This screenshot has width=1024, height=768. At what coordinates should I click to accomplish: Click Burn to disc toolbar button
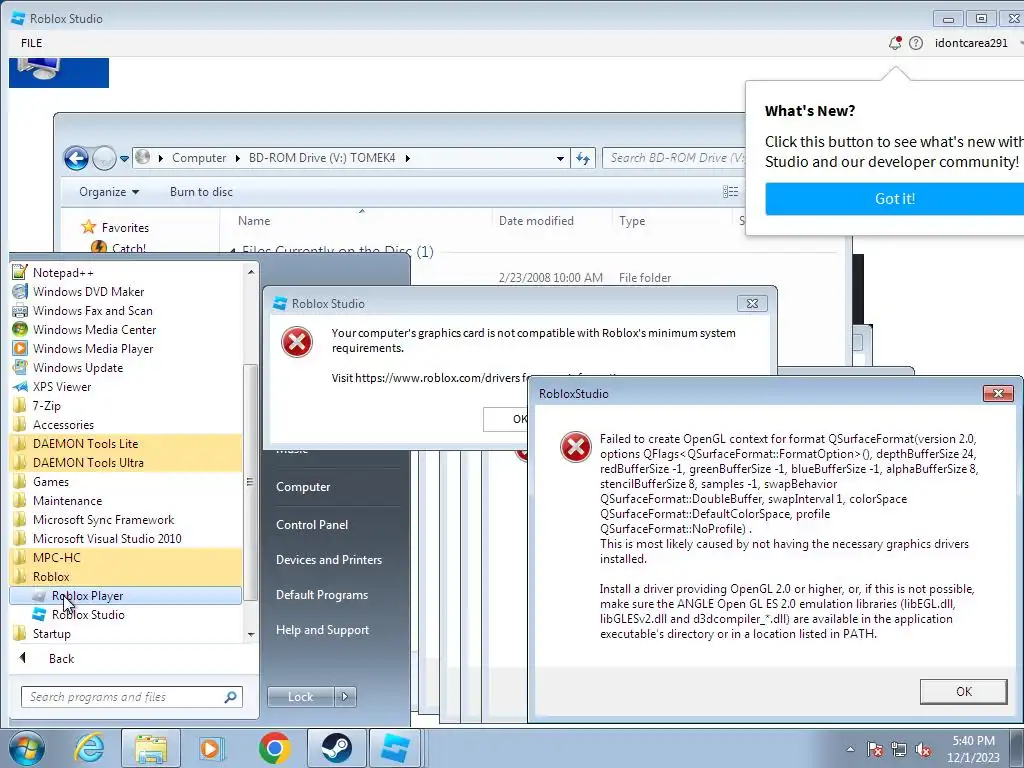(x=201, y=192)
